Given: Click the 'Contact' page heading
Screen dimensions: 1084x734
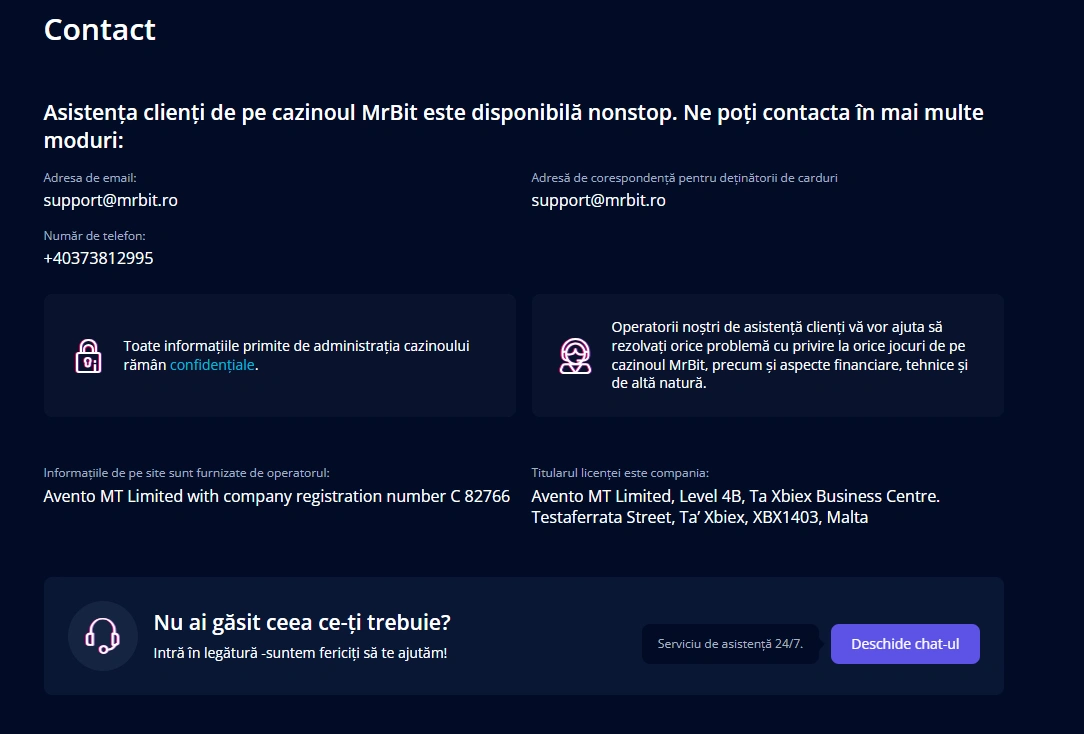Looking at the screenshot, I should [x=100, y=30].
